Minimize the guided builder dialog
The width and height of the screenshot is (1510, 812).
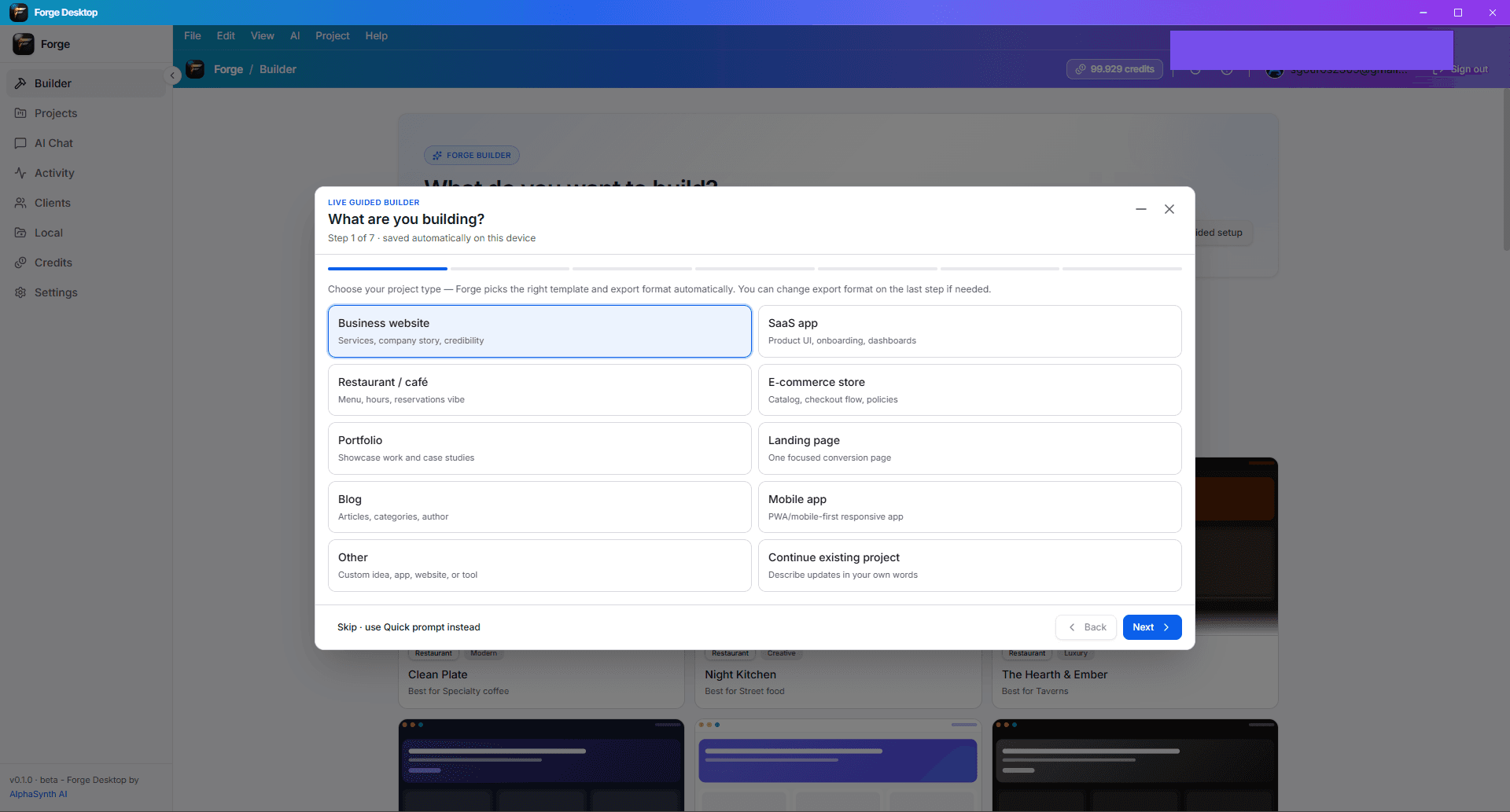click(1141, 209)
